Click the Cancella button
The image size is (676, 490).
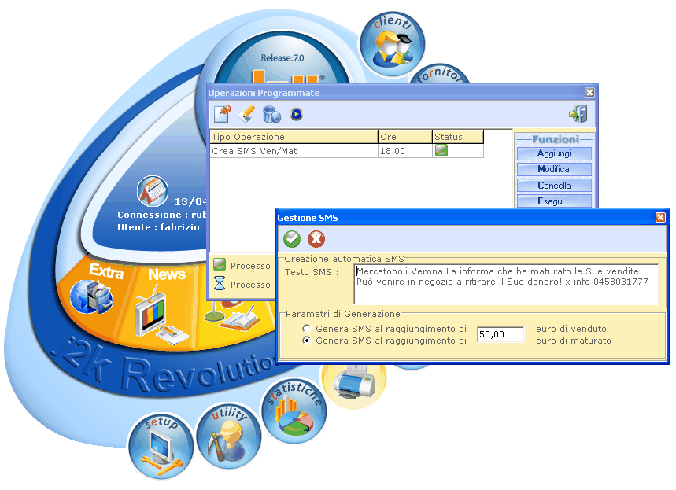tap(554, 186)
